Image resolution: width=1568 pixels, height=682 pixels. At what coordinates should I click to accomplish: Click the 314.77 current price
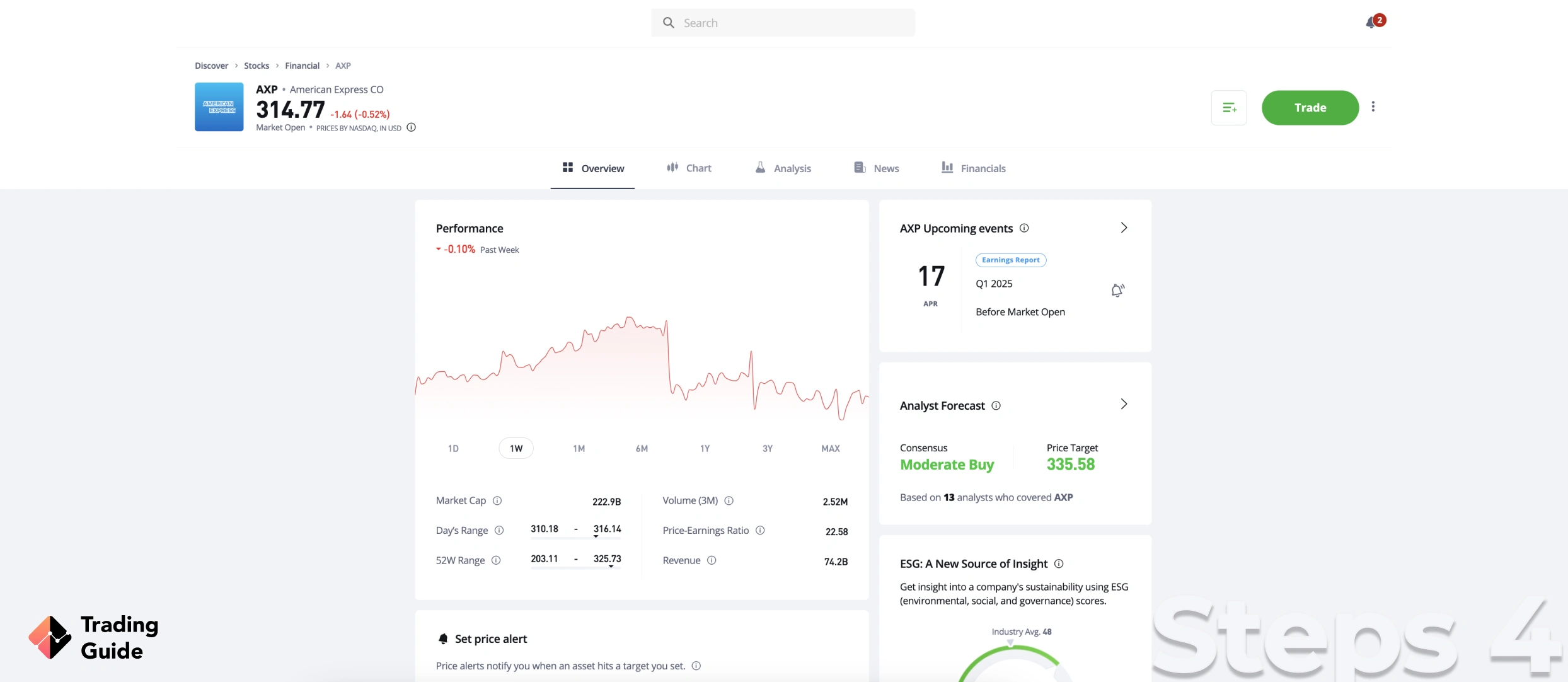291,110
